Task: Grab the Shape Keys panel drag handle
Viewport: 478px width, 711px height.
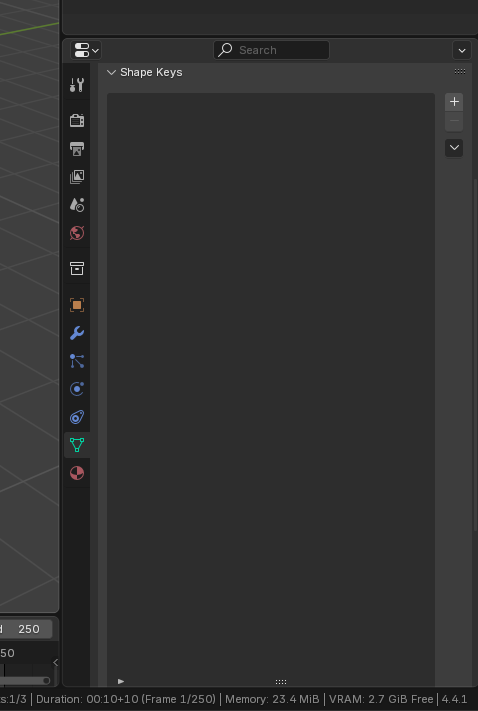Action: (460, 71)
